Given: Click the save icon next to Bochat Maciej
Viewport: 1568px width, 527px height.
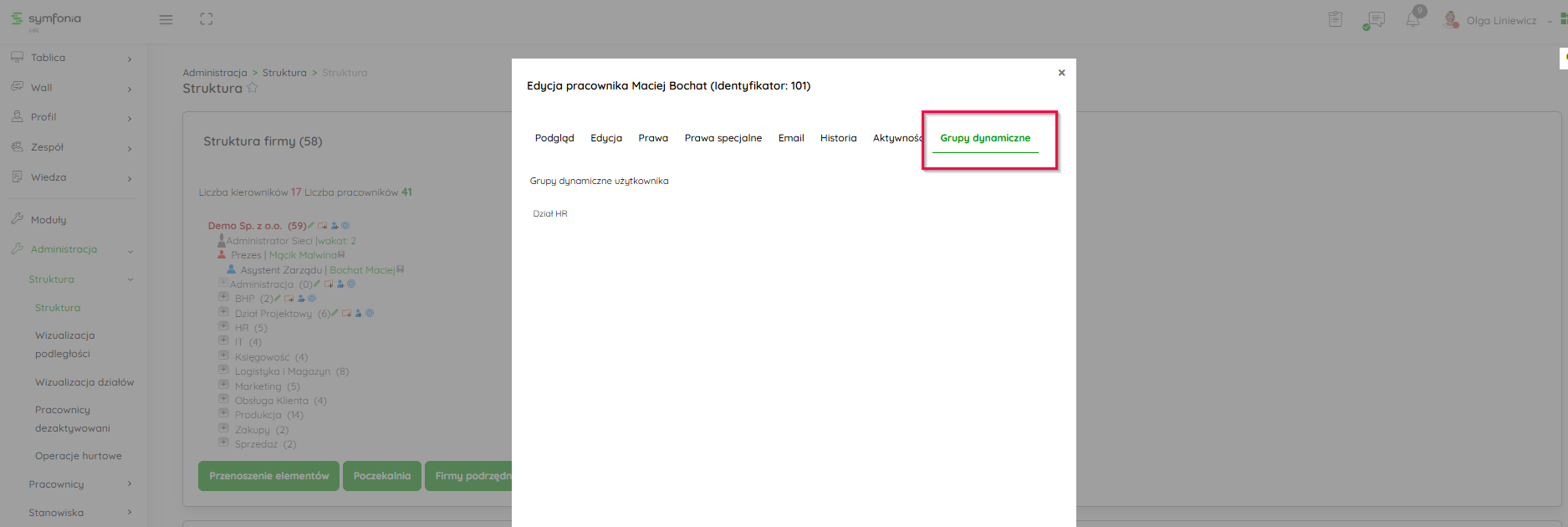Looking at the screenshot, I should (401, 269).
